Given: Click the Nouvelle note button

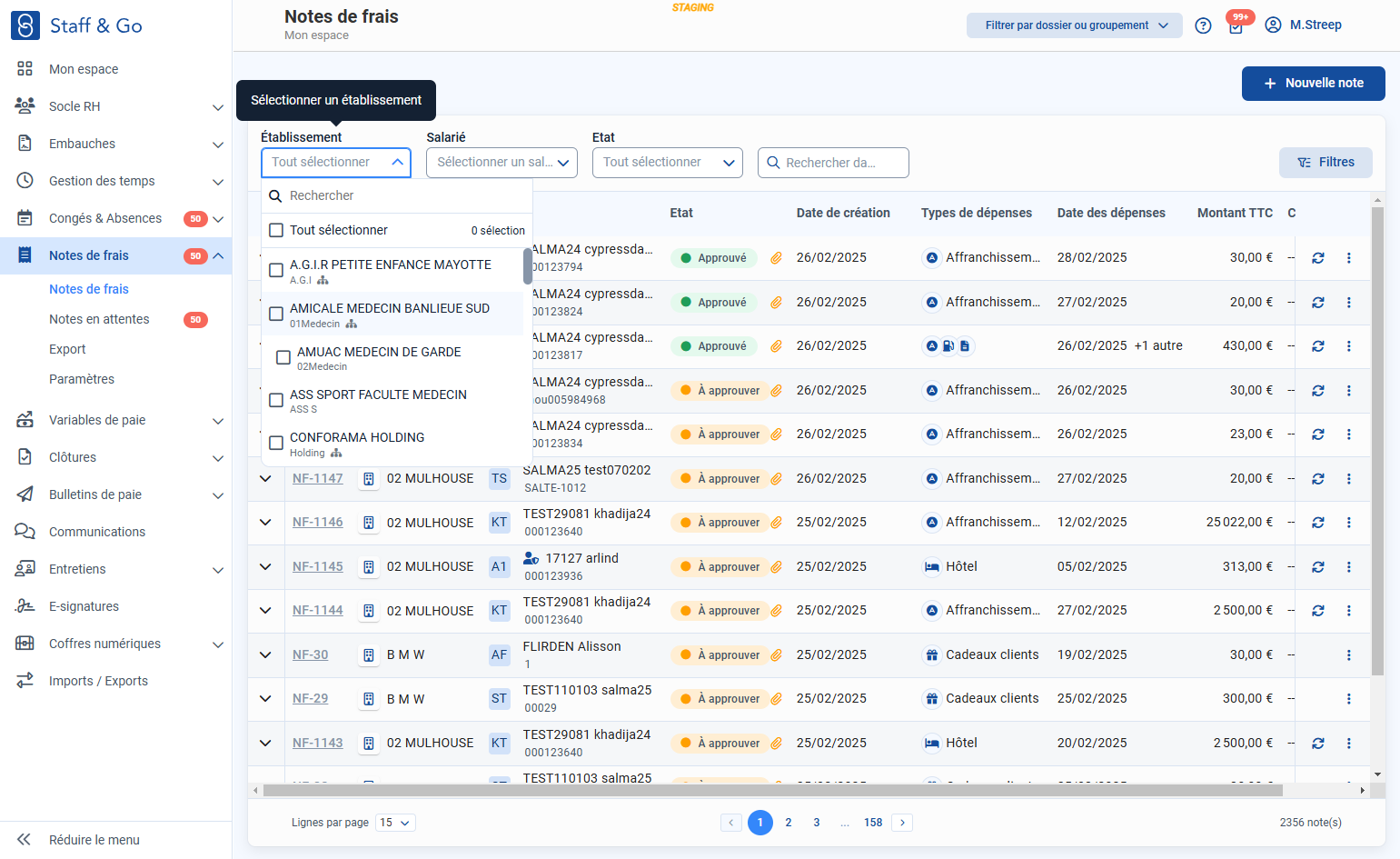Looking at the screenshot, I should [1314, 83].
